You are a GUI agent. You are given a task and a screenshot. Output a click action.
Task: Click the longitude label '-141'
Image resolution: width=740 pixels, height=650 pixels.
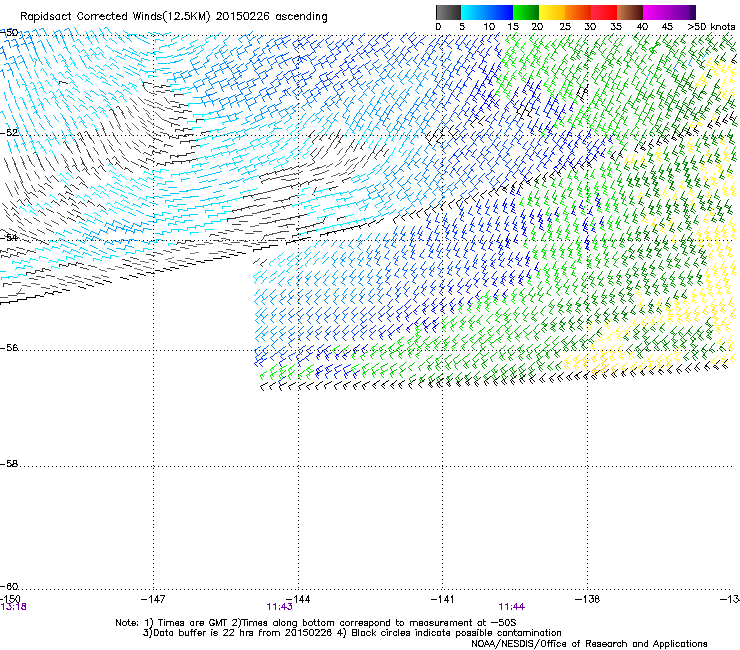443,599
